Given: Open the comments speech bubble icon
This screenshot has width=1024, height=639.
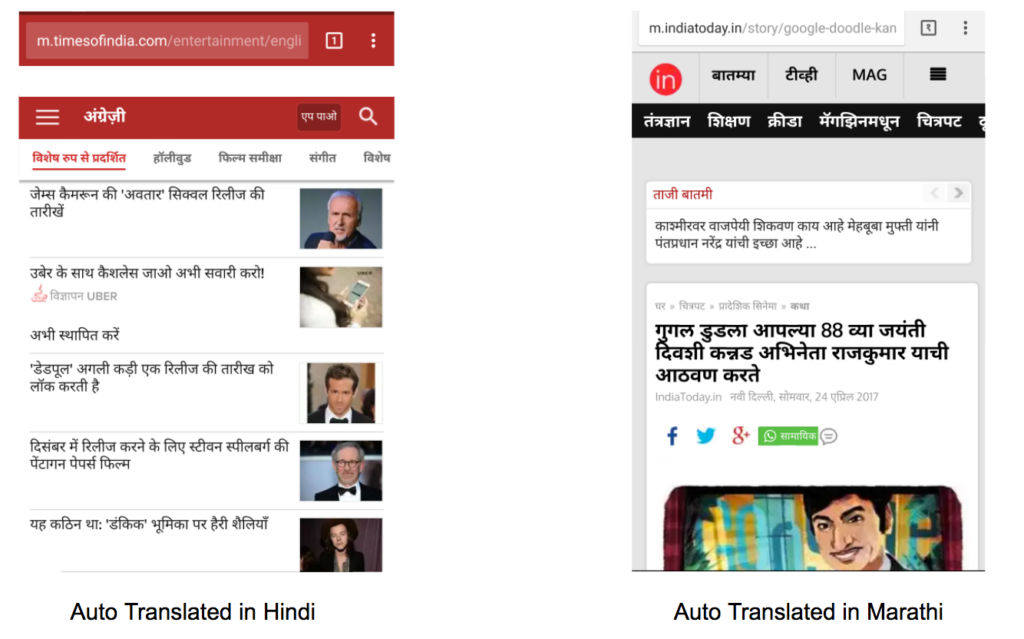Looking at the screenshot, I should pos(829,436).
